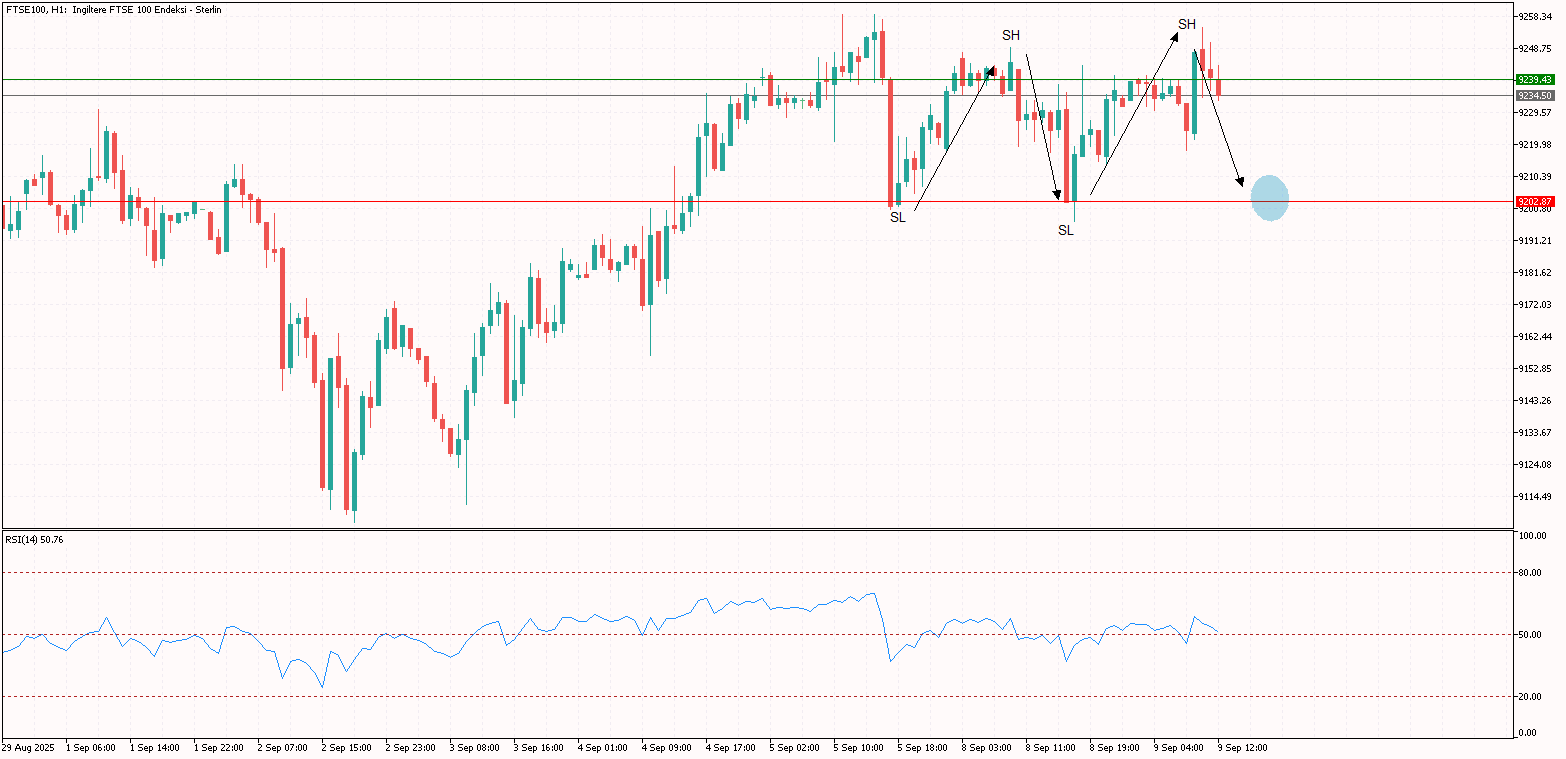Click the 1 Sep 22:00 time label
This screenshot has height=759, width=1566.
(x=218, y=747)
